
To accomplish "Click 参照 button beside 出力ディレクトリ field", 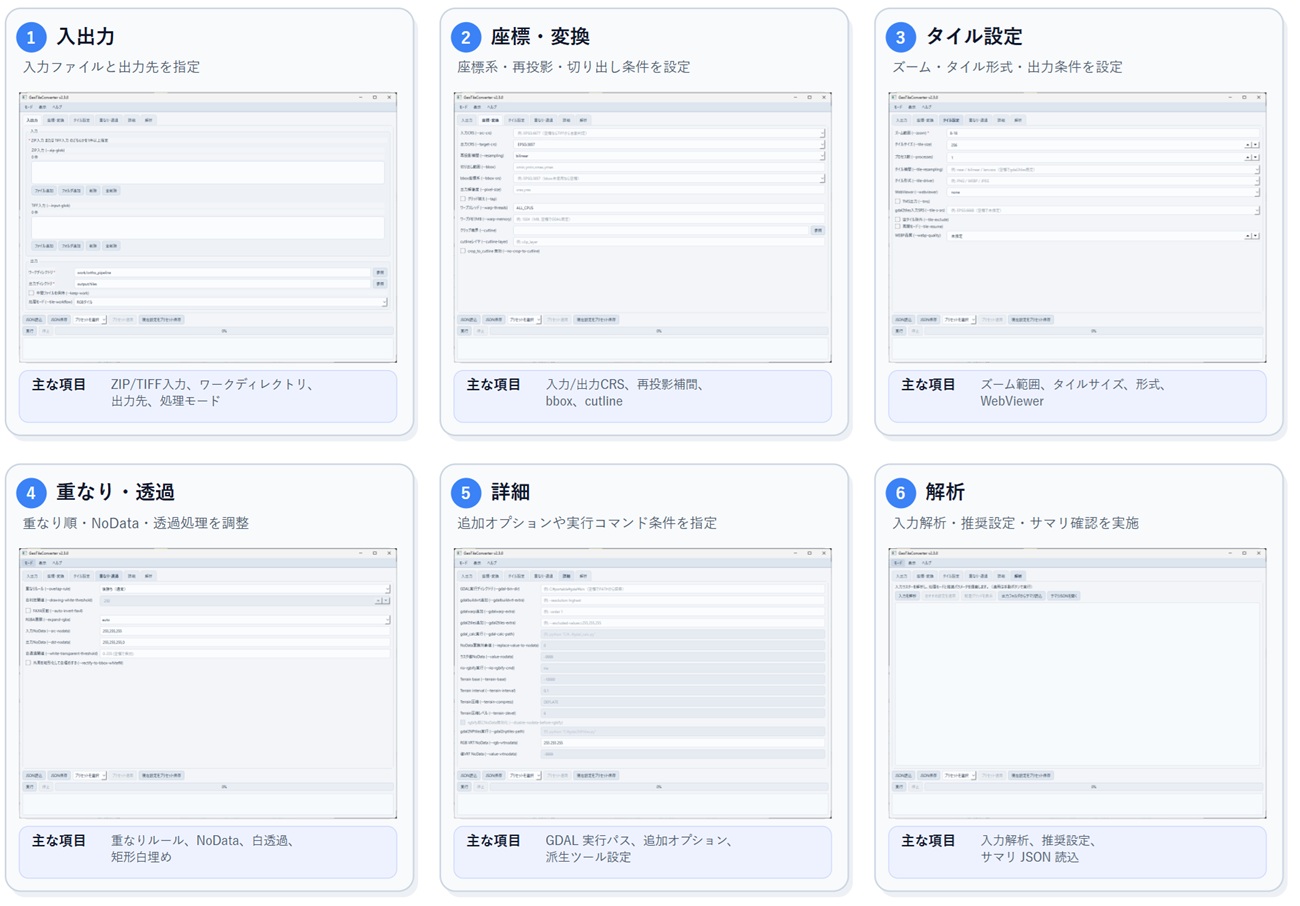I will [x=380, y=284].
